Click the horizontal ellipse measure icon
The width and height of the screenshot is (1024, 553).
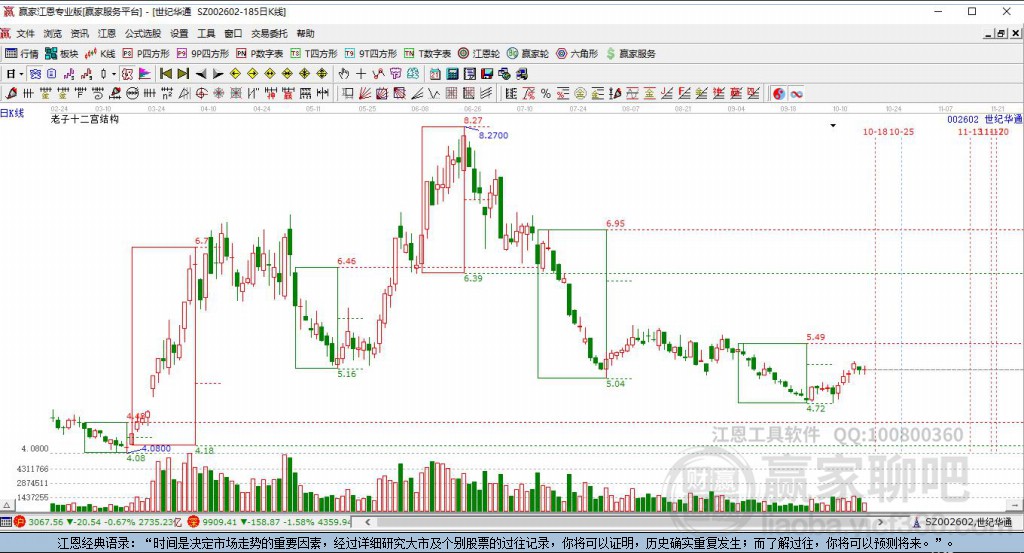133,93
